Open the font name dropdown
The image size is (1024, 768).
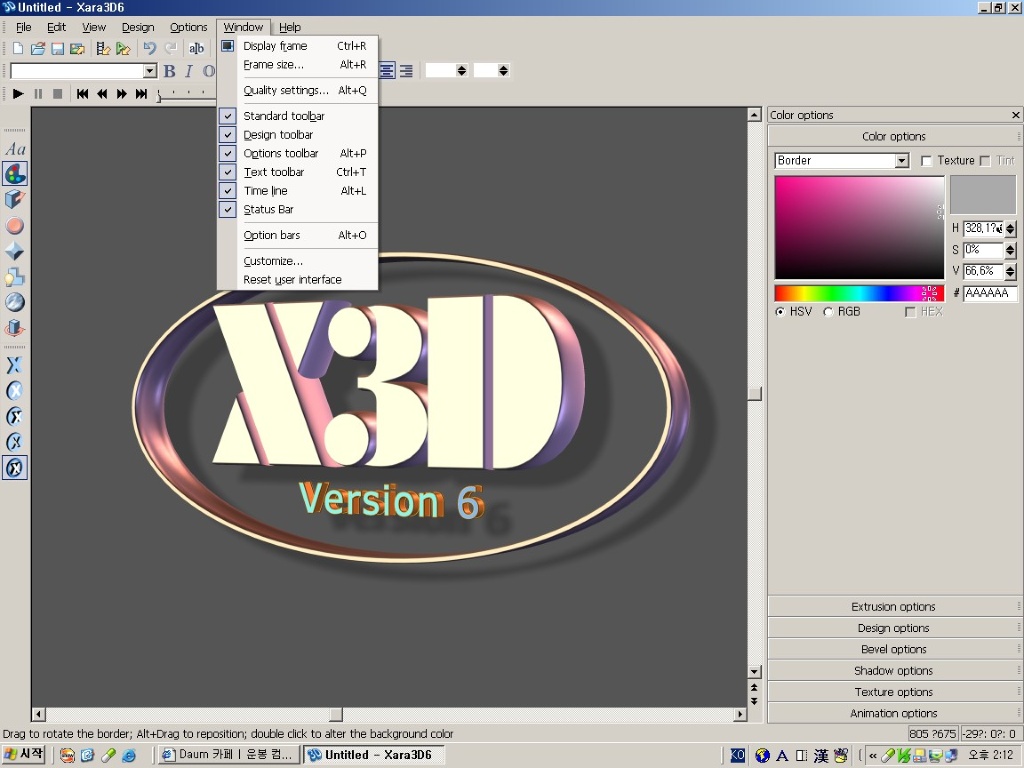click(150, 71)
